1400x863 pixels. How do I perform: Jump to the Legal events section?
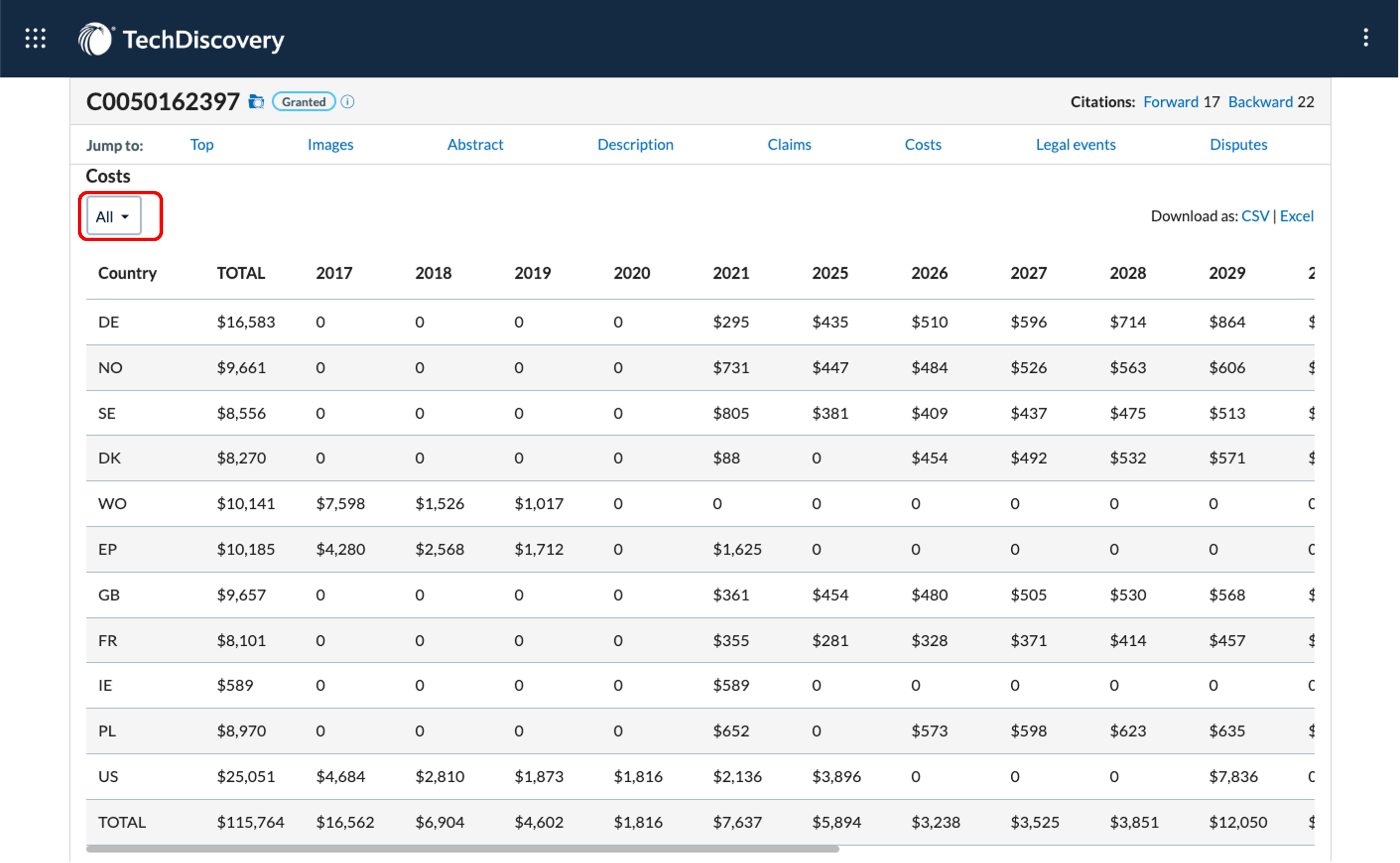pyautogui.click(x=1076, y=144)
